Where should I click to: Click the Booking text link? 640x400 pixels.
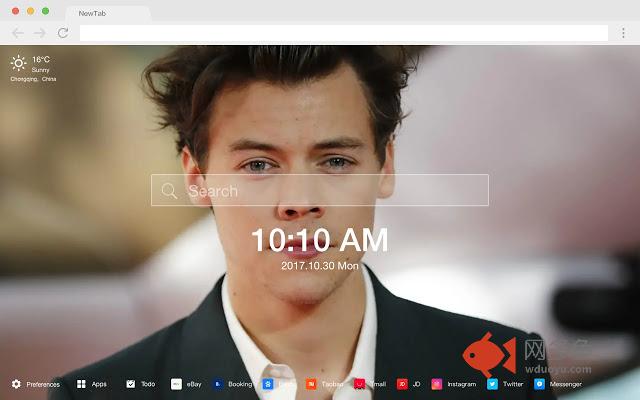[x=240, y=384]
